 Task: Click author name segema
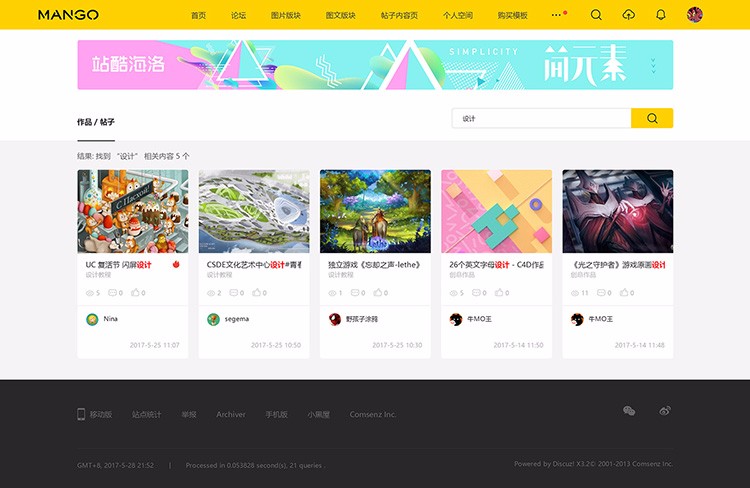[x=237, y=319]
